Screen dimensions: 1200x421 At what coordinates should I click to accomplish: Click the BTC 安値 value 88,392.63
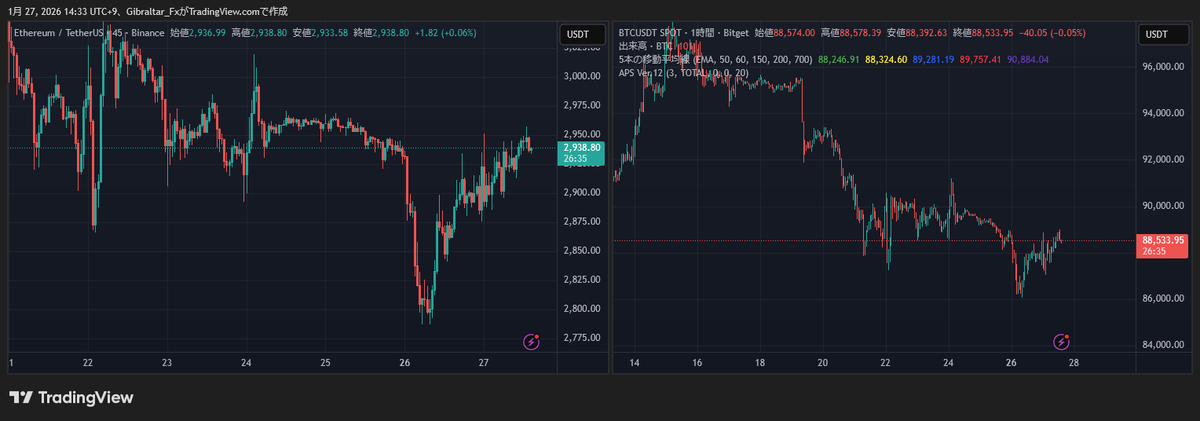(927, 33)
